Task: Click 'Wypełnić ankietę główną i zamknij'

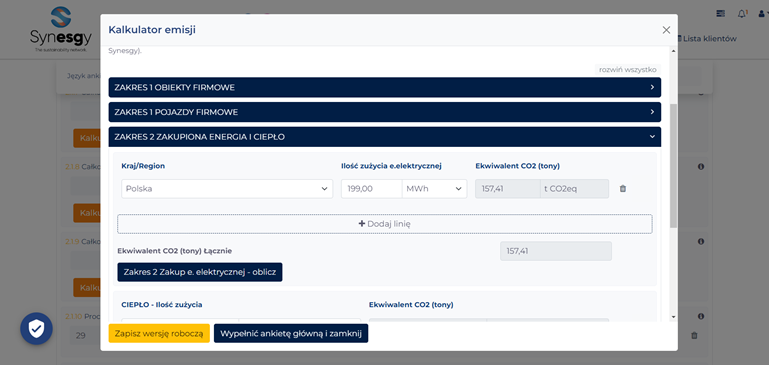Action: [291, 333]
